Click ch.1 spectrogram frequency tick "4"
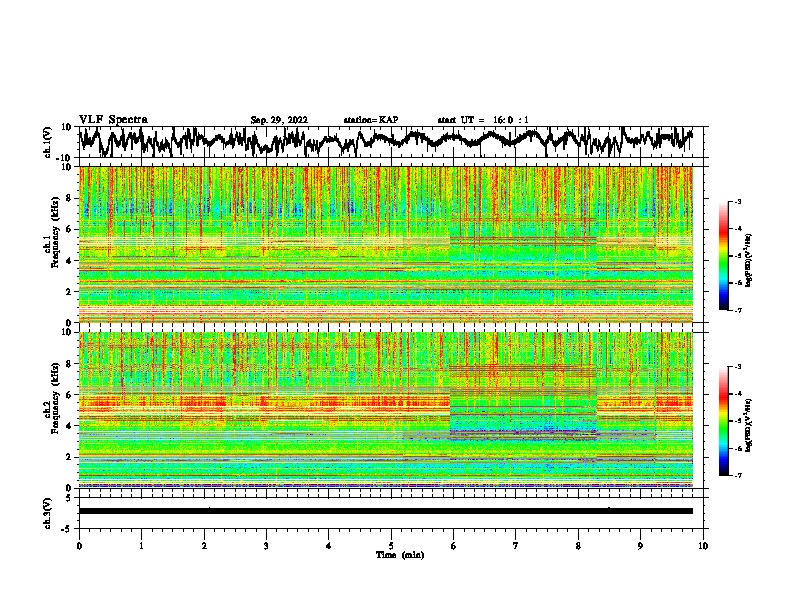 pos(69,261)
